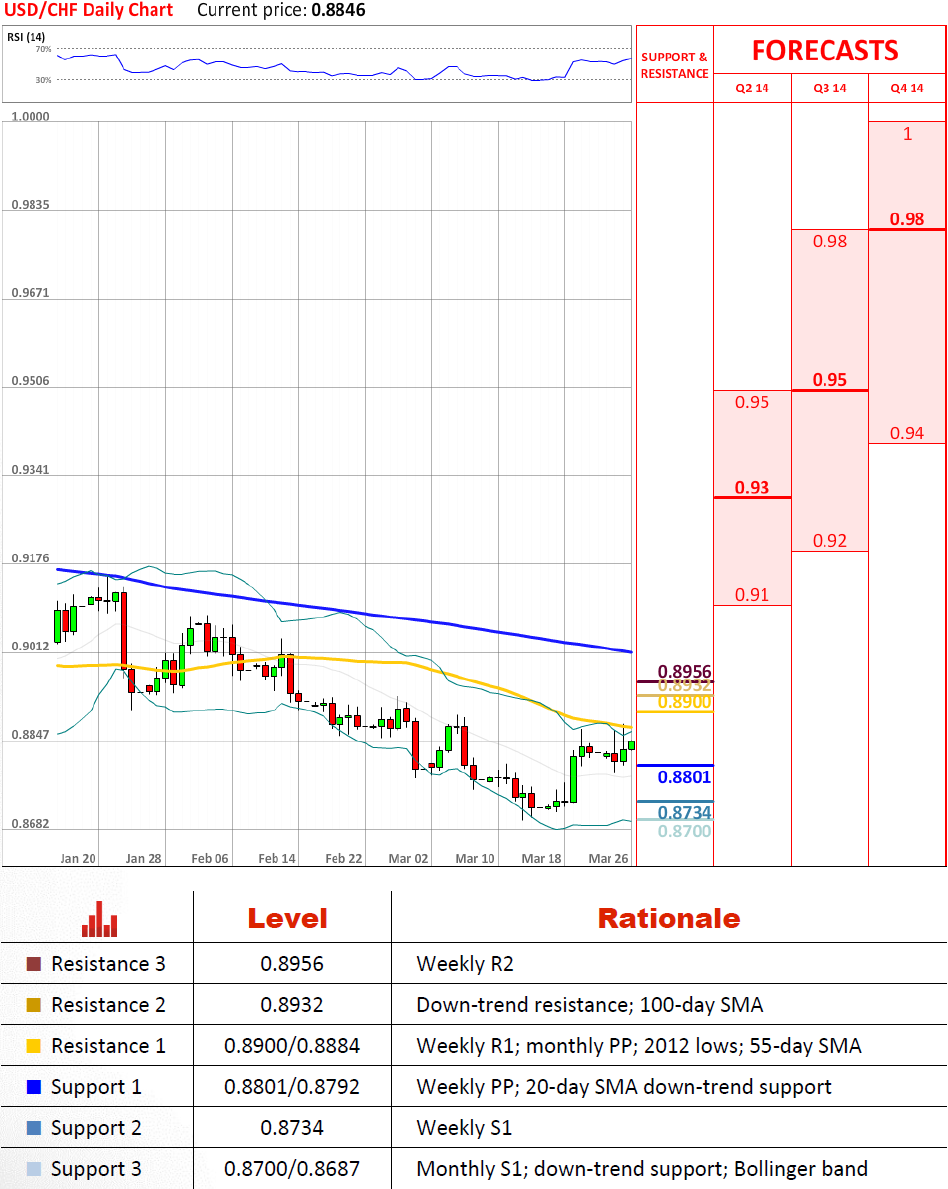The width and height of the screenshot is (948, 1189).
Task: Click the Jan 20 date axis label
Action: coord(78,858)
